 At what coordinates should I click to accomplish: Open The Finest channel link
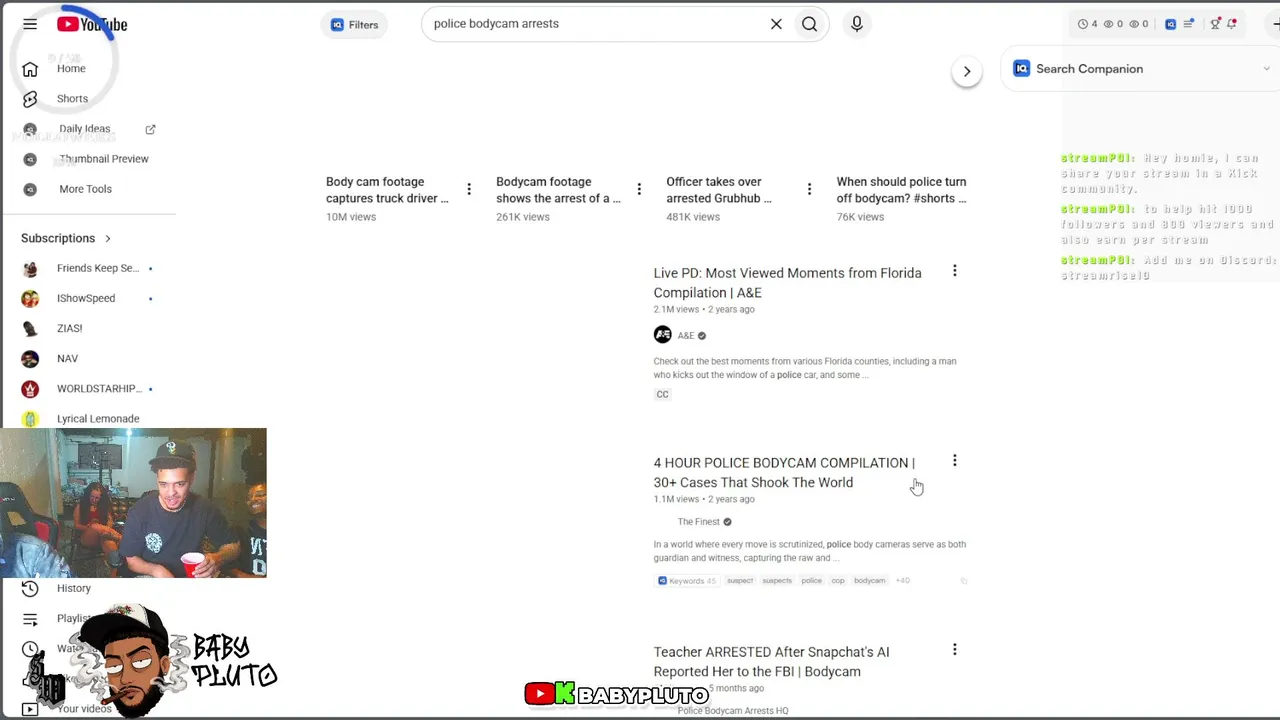(x=699, y=522)
